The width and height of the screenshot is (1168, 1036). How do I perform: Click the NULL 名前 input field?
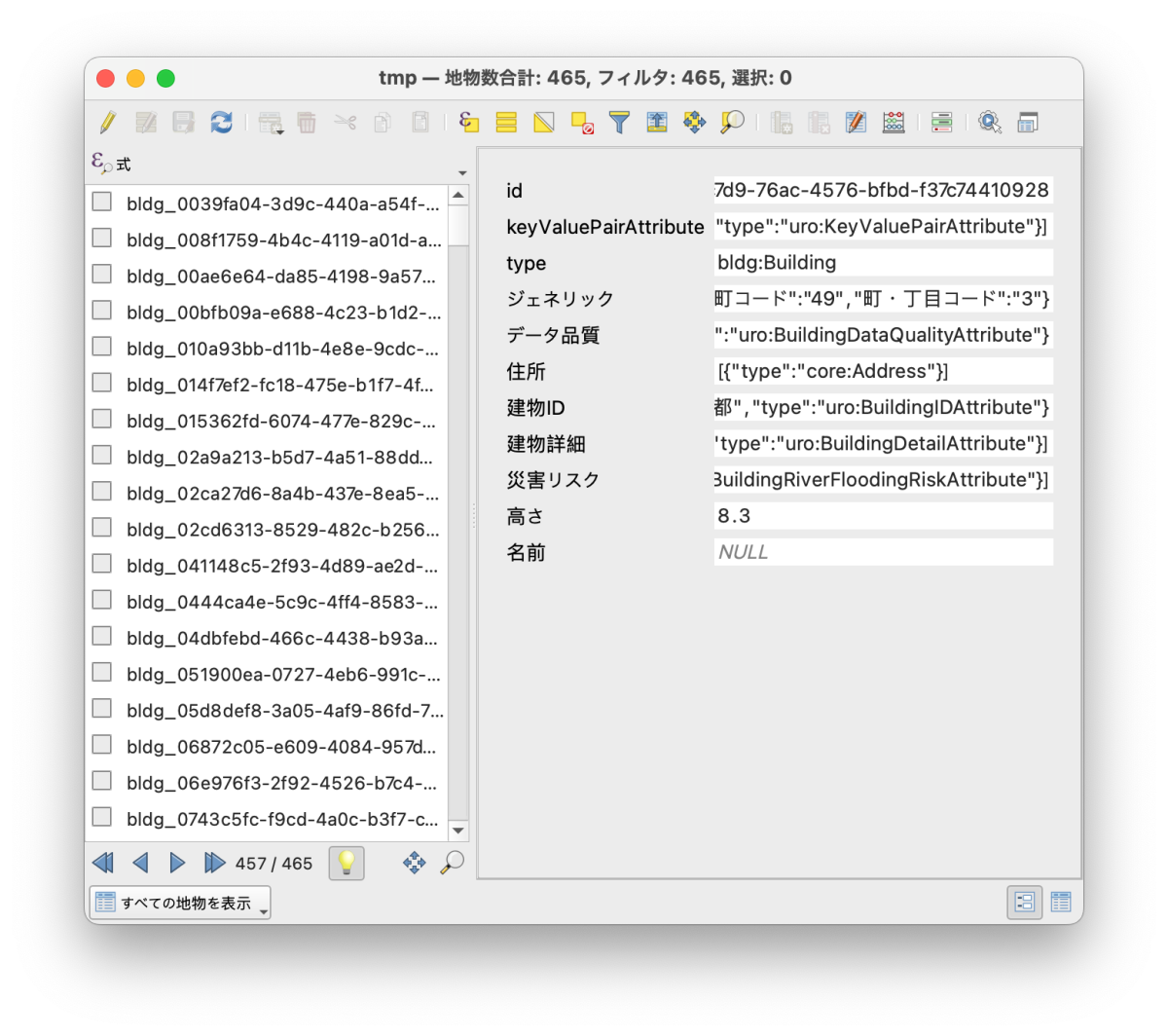point(884,552)
